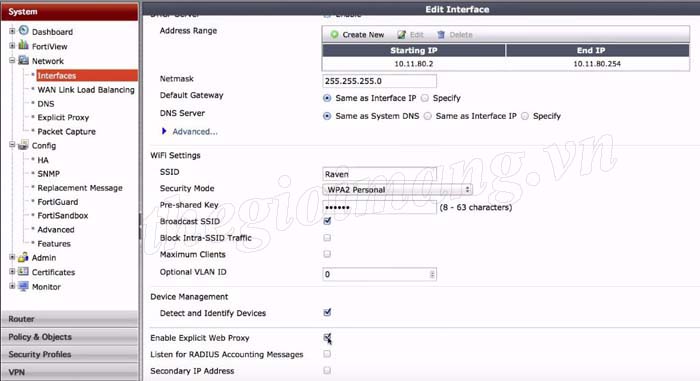Click the Delete trash icon
The width and height of the screenshot is (700, 381).
[x=441, y=34]
